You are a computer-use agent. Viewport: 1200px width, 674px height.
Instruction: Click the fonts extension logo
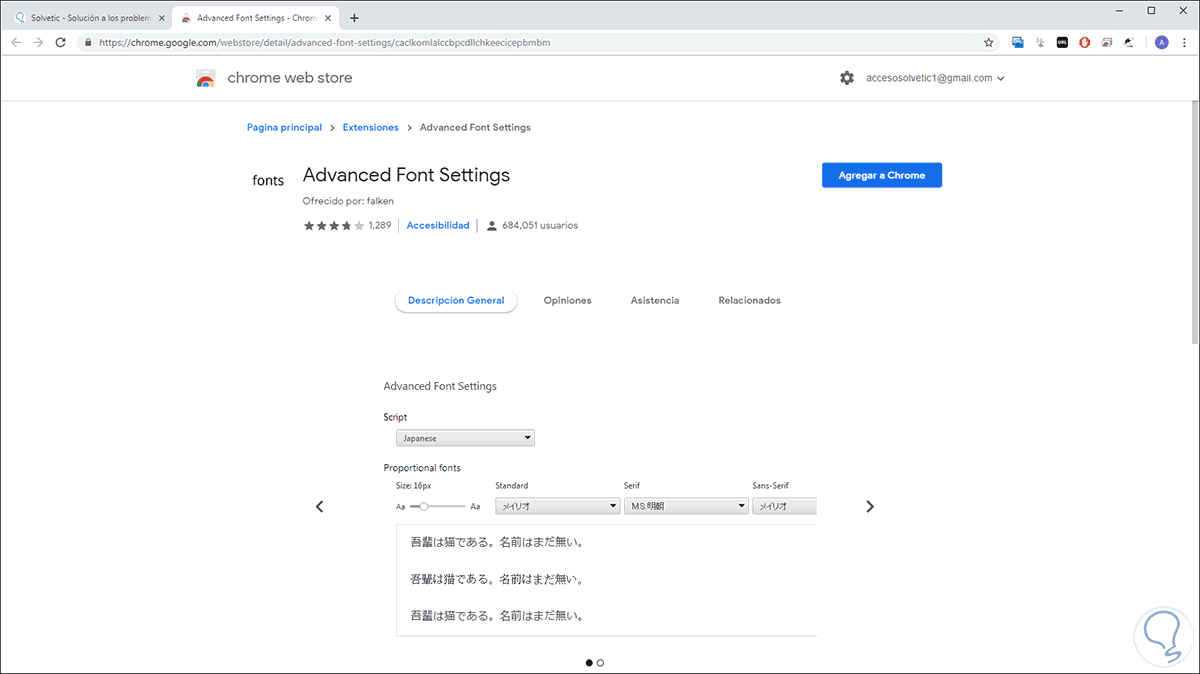pos(268,181)
